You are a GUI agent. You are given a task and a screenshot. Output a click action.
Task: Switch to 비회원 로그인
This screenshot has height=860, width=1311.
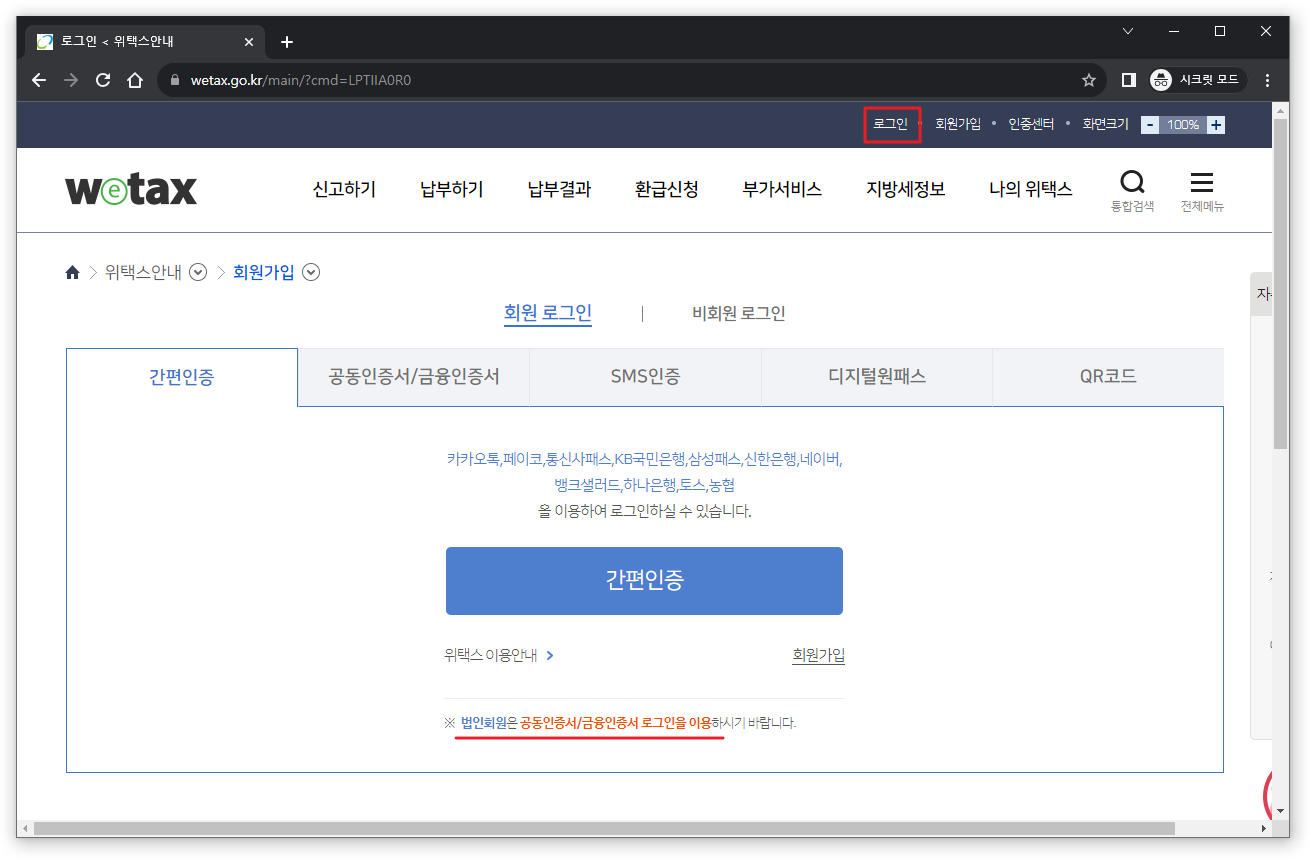pos(739,313)
